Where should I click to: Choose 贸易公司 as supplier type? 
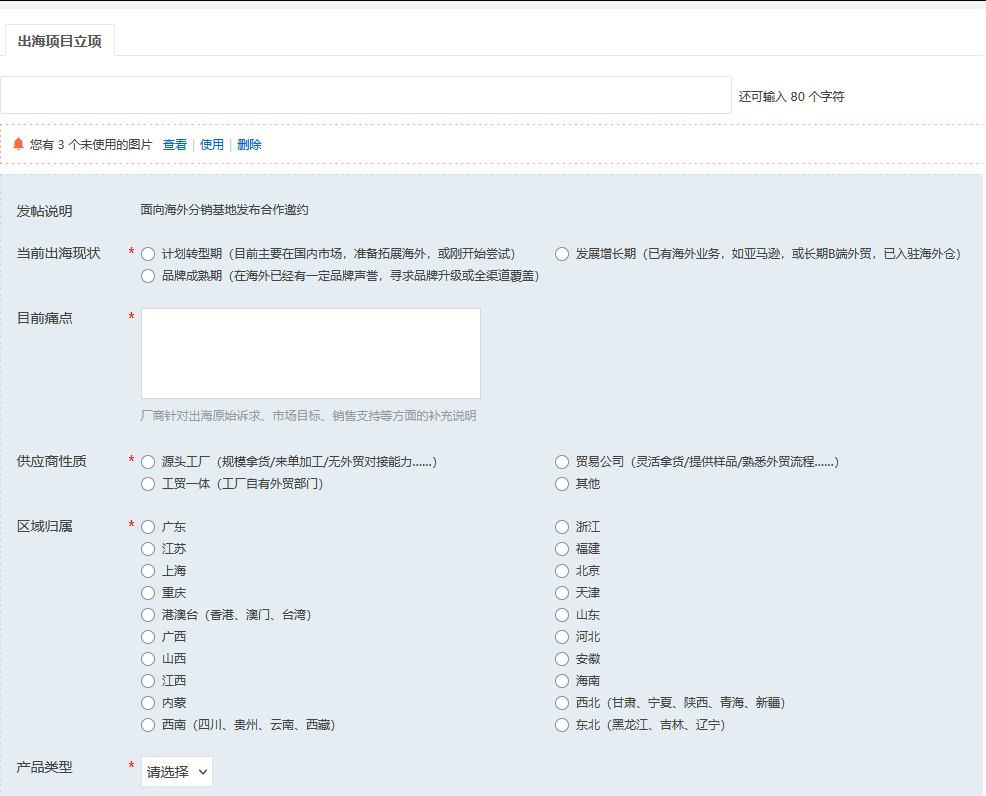561,461
